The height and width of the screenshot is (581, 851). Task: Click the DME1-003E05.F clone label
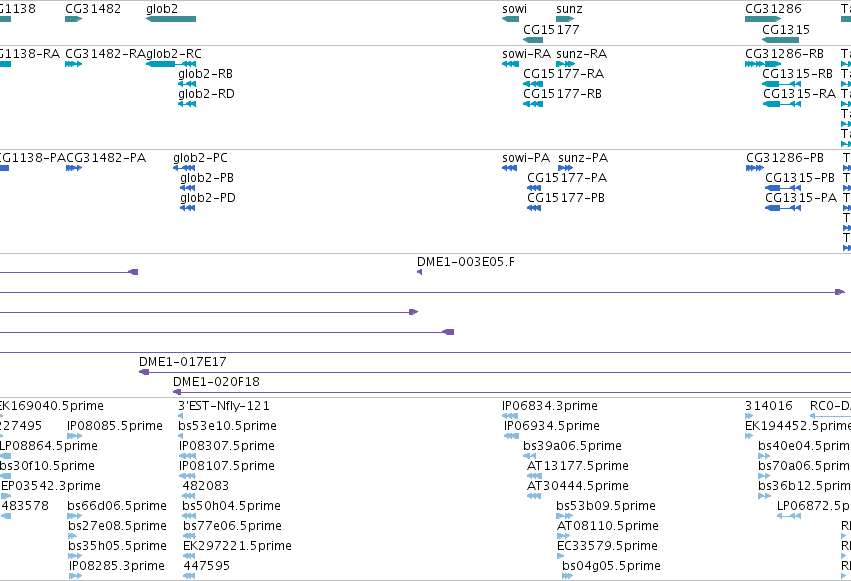466,262
